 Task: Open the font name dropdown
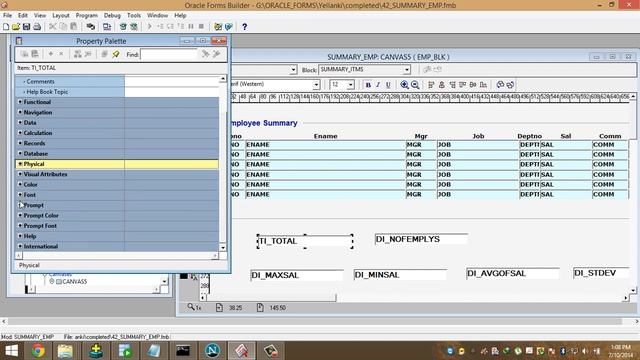click(316, 85)
